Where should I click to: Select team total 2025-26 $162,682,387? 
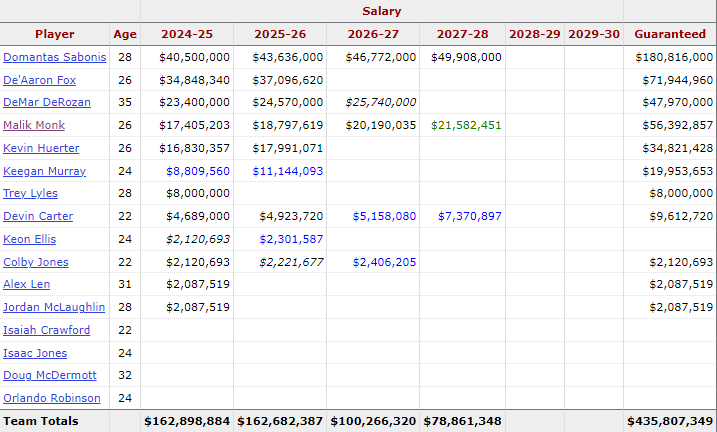pyautogui.click(x=280, y=421)
